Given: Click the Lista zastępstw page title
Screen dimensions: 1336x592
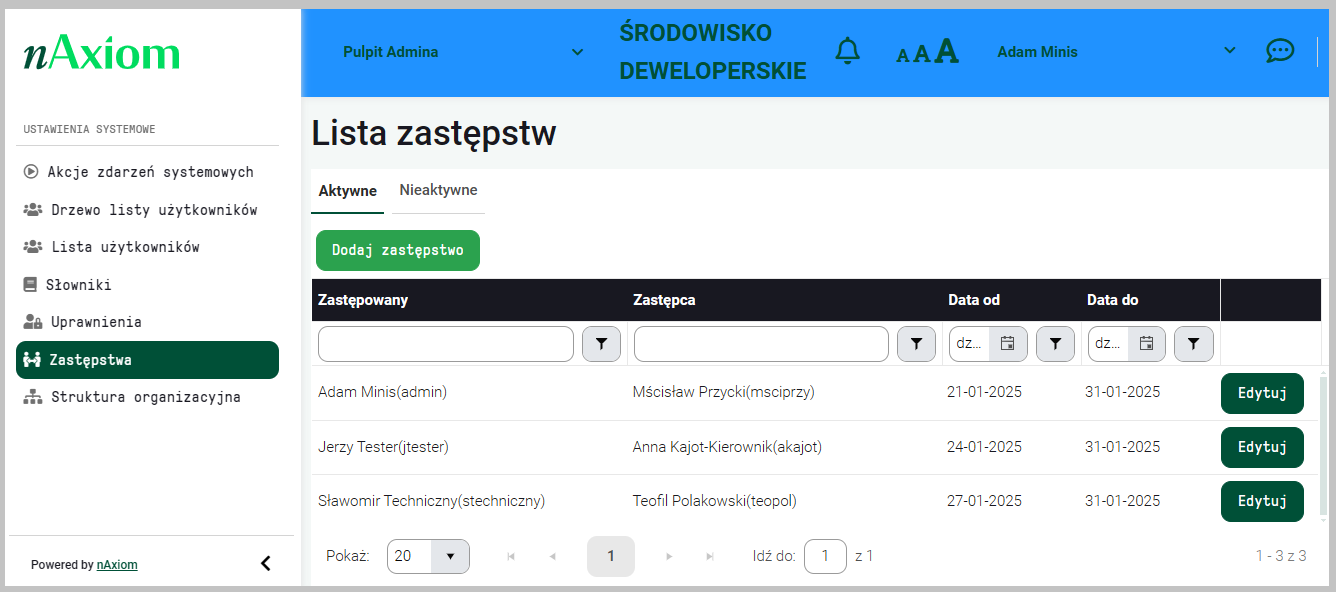Looking at the screenshot, I should click(434, 134).
